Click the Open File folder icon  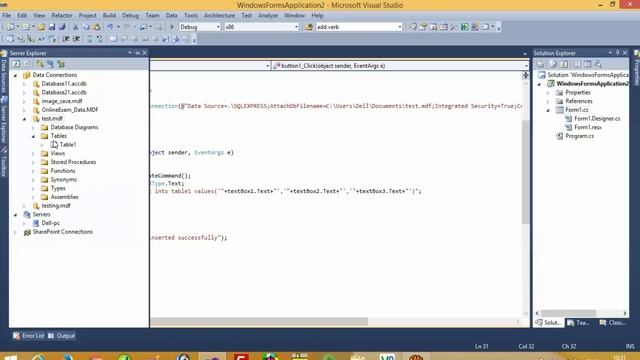pos(41,27)
